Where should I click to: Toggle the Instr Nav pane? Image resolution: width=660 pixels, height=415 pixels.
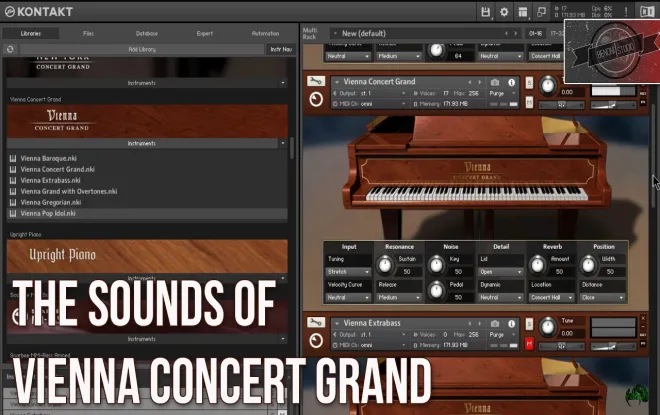[281, 49]
